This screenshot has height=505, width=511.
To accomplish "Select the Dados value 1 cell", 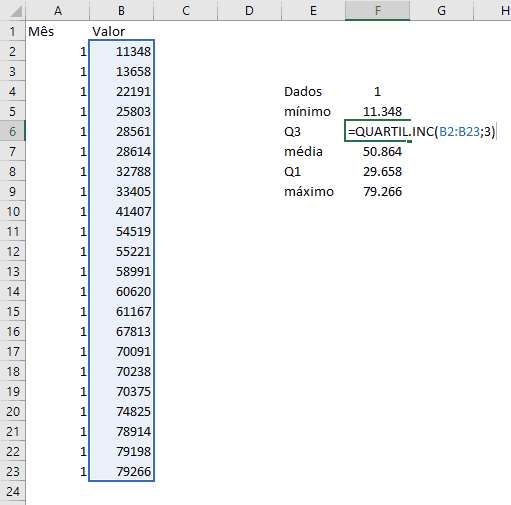I will (377, 91).
